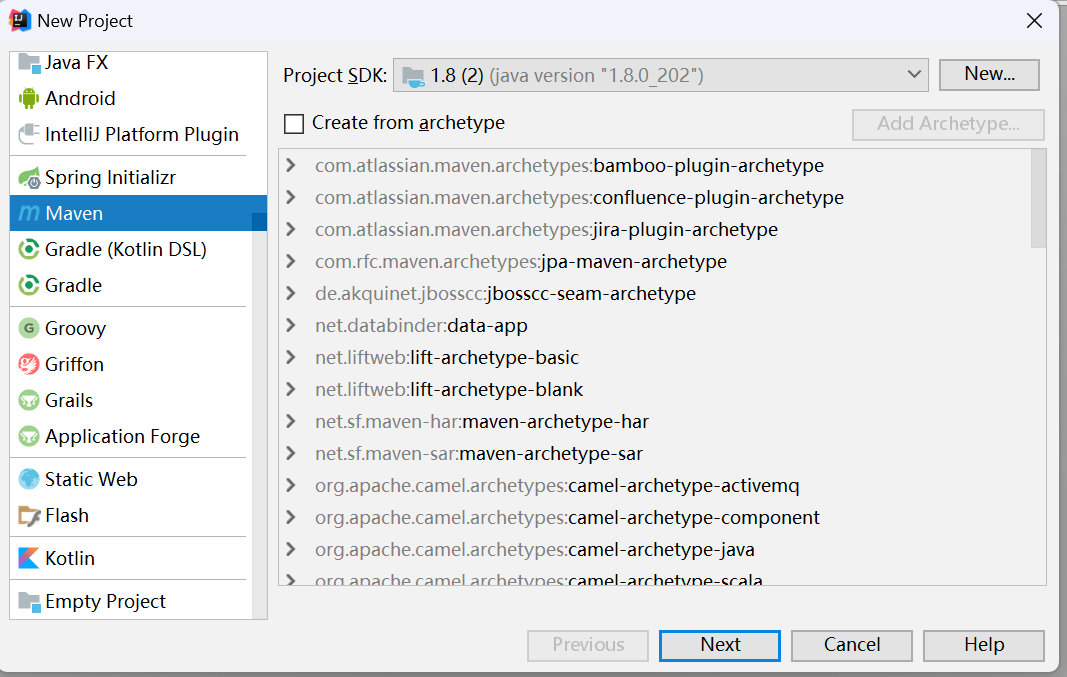The image size is (1067, 677).
Task: Expand net.databinder data-app node
Action: click(x=291, y=325)
